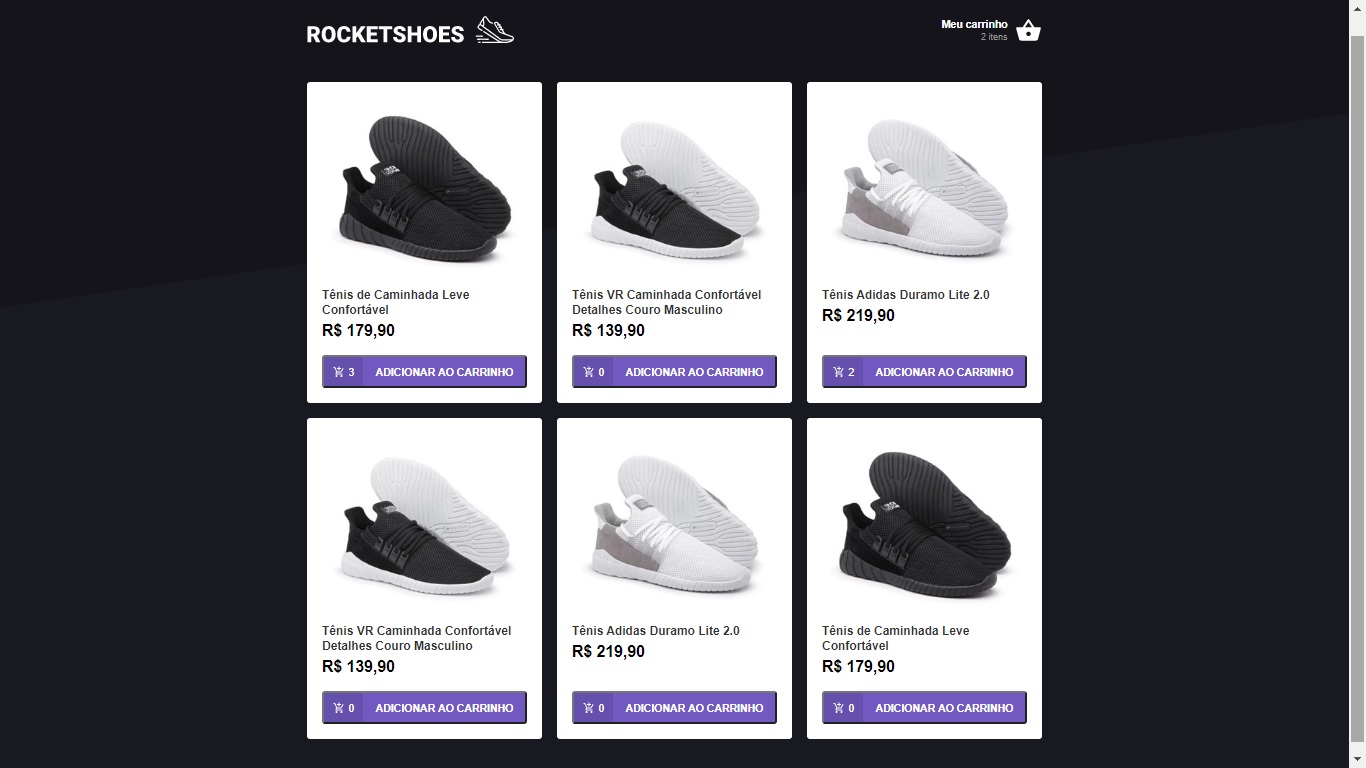The width and height of the screenshot is (1366, 768).
Task: Click the ROCKETSHOES header text
Action: tap(385, 33)
